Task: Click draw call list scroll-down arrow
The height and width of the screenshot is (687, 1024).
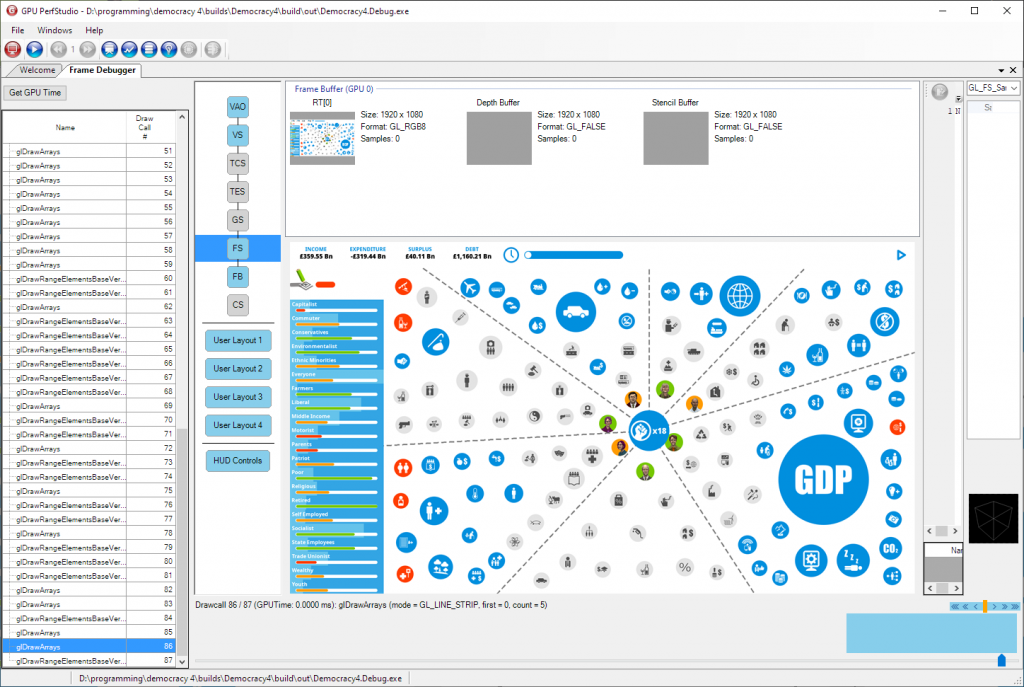Action: 182,662
